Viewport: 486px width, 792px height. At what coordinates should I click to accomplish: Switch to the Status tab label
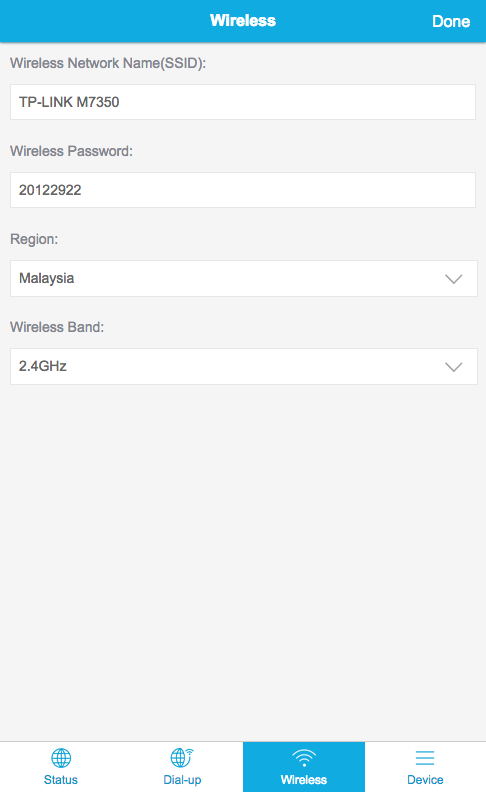coord(61,779)
